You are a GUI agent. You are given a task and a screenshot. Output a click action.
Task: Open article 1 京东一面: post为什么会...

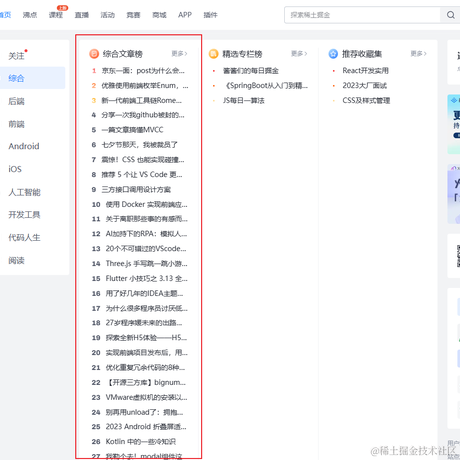143,71
